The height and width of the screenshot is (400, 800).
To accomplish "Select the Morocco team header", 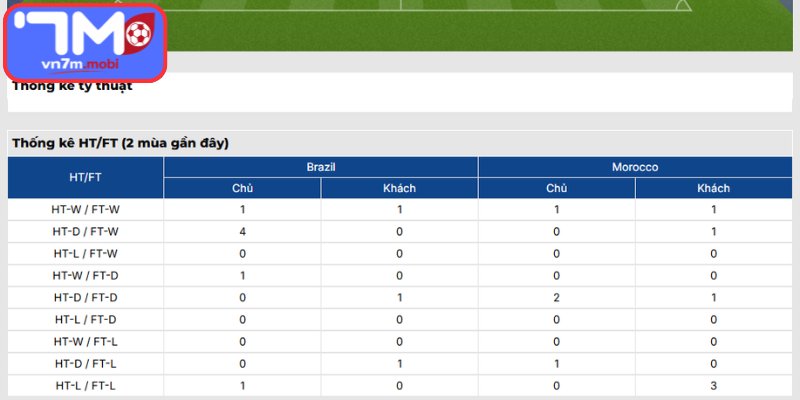I will [x=635, y=167].
